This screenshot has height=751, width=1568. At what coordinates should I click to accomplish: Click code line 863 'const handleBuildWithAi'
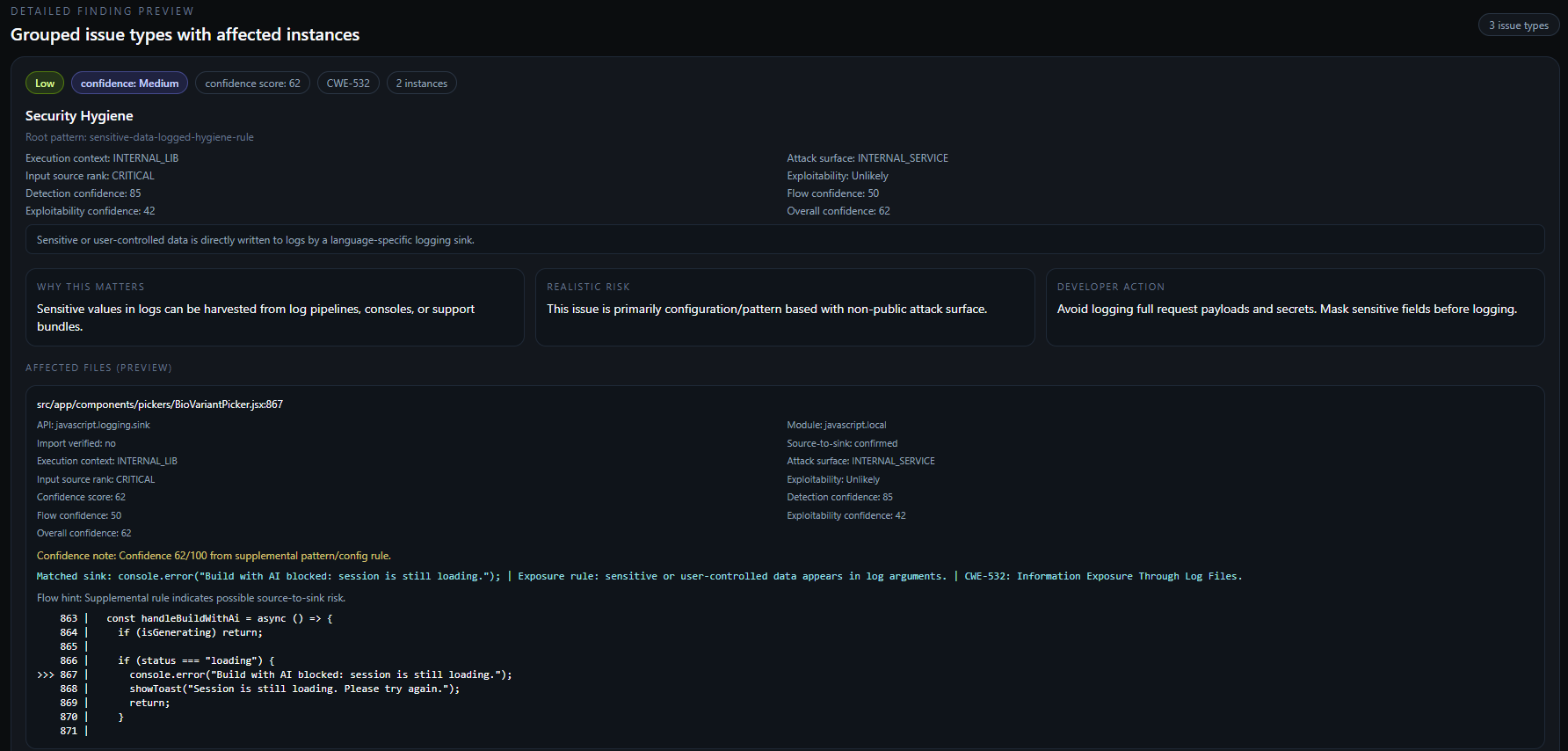point(196,618)
